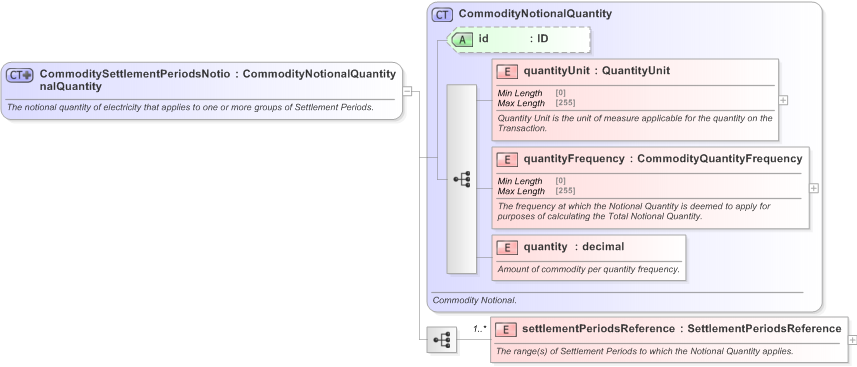
Task: Click the CommoditySettlementPeriodsNotionalQuantity name text
Action: coord(135,80)
